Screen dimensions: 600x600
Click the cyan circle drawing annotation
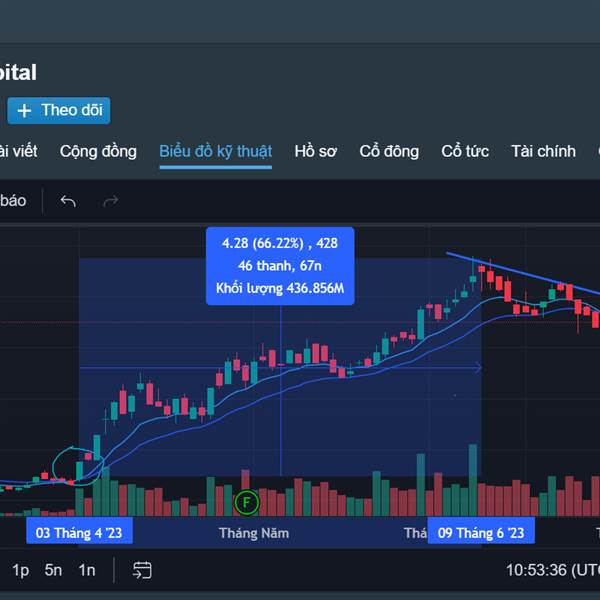(x=78, y=466)
